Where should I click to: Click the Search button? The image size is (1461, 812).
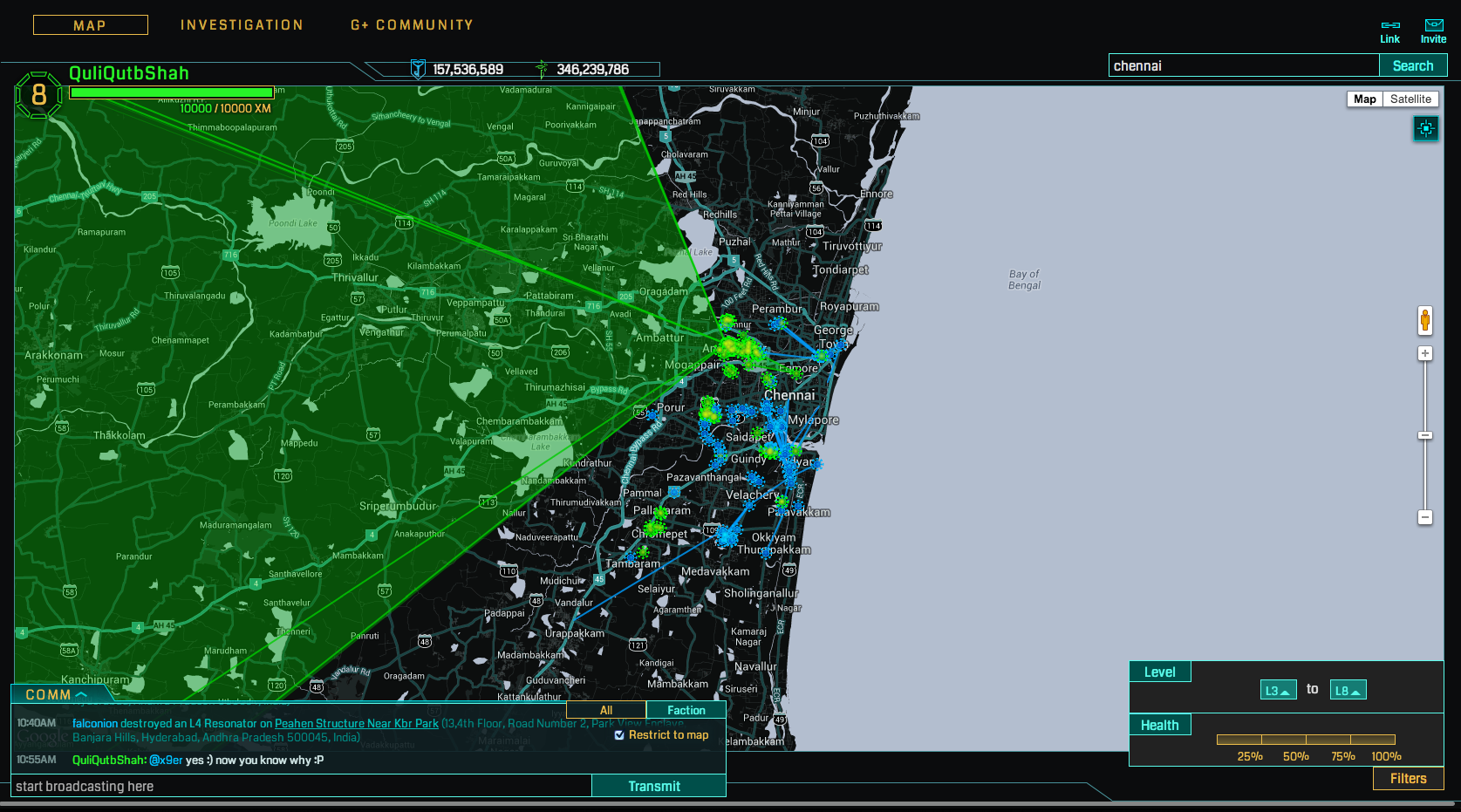1412,66
